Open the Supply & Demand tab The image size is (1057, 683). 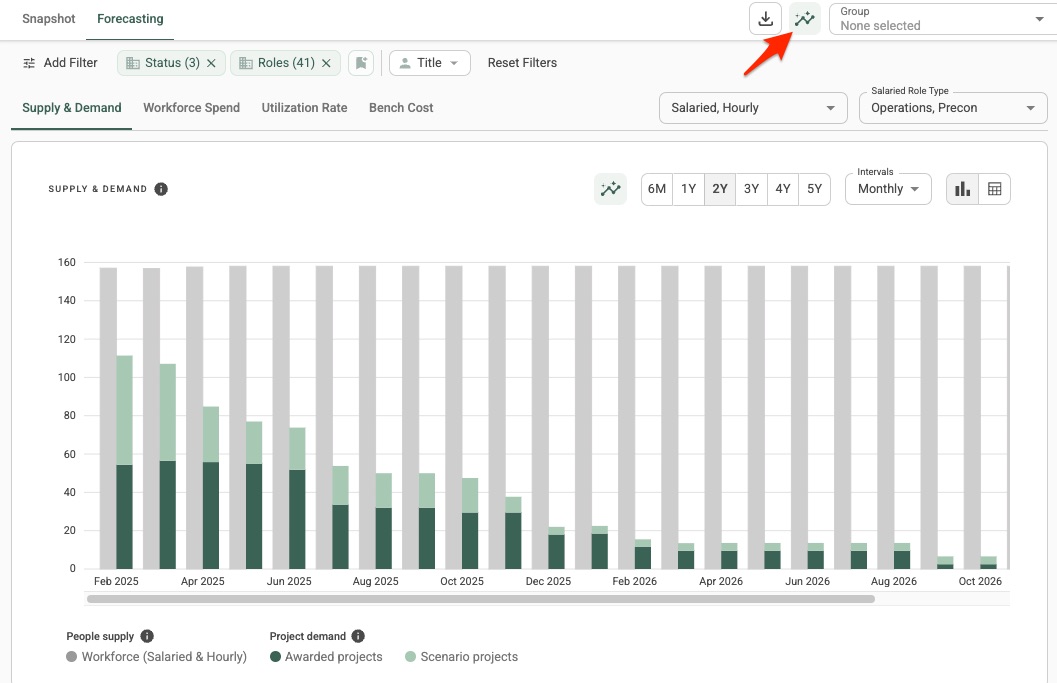click(71, 108)
